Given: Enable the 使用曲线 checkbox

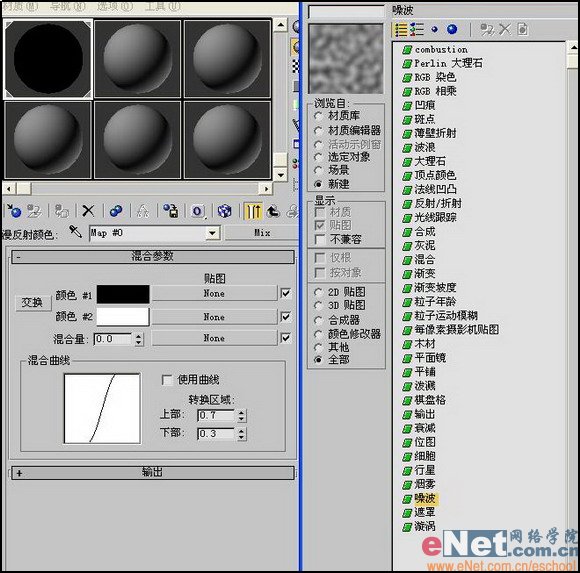Looking at the screenshot, I should point(167,380).
